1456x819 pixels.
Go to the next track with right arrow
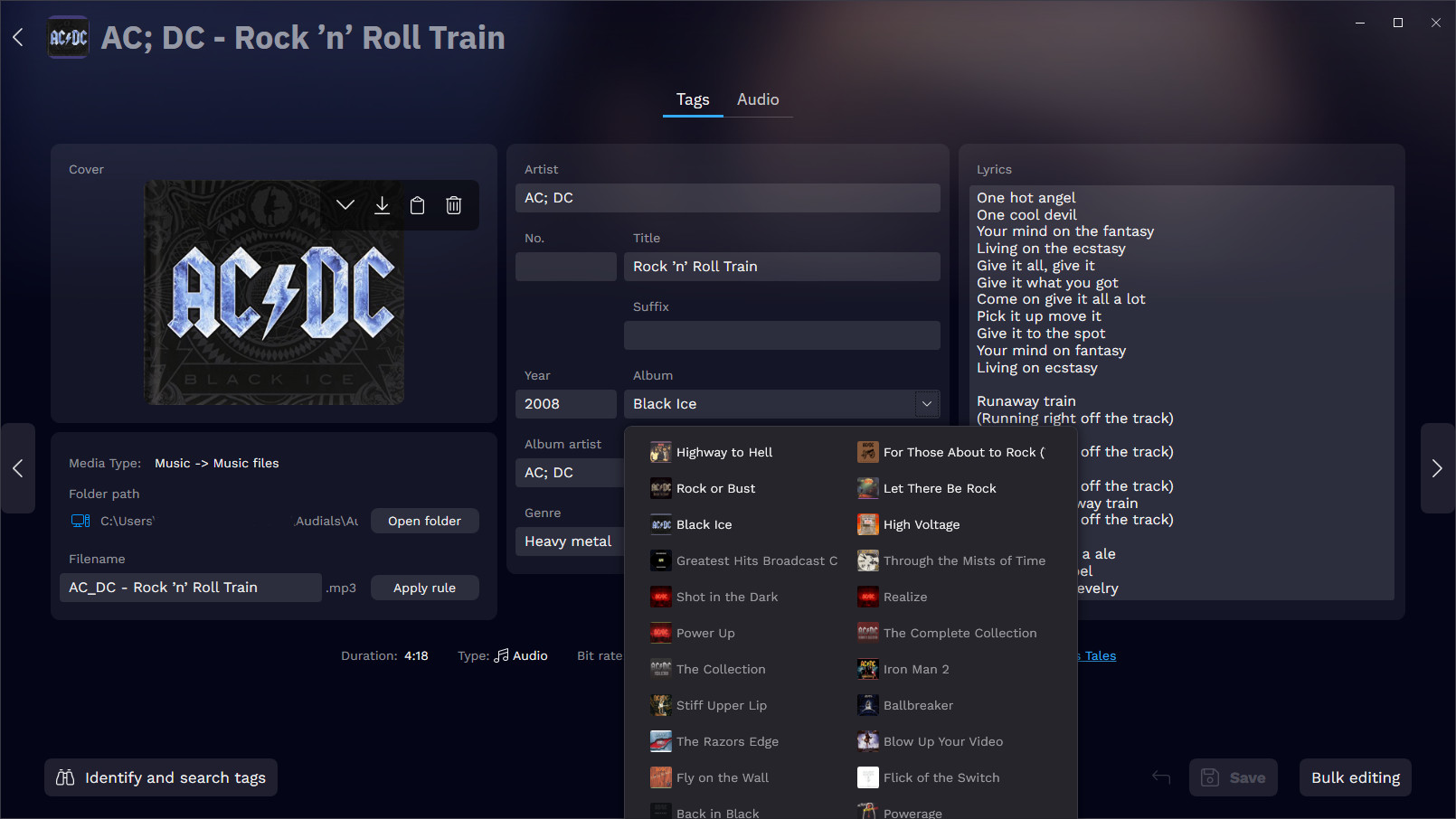[1437, 468]
